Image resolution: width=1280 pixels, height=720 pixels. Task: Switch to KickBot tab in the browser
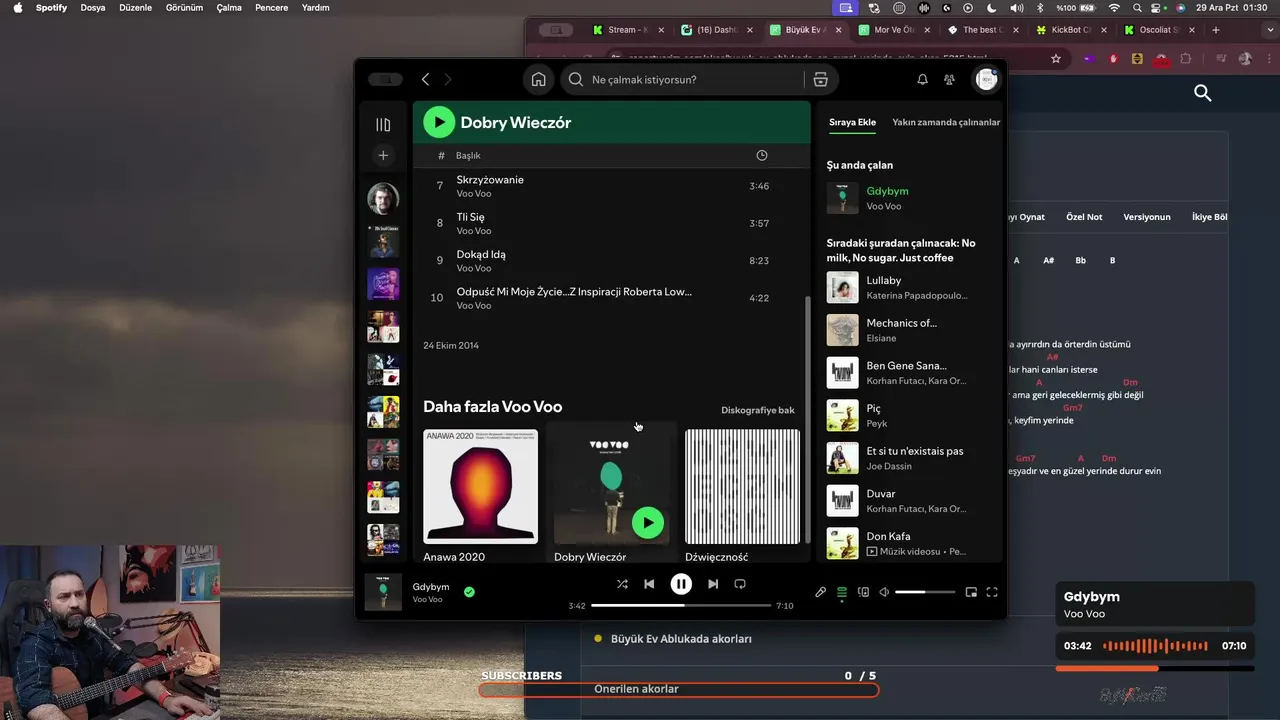click(1070, 30)
